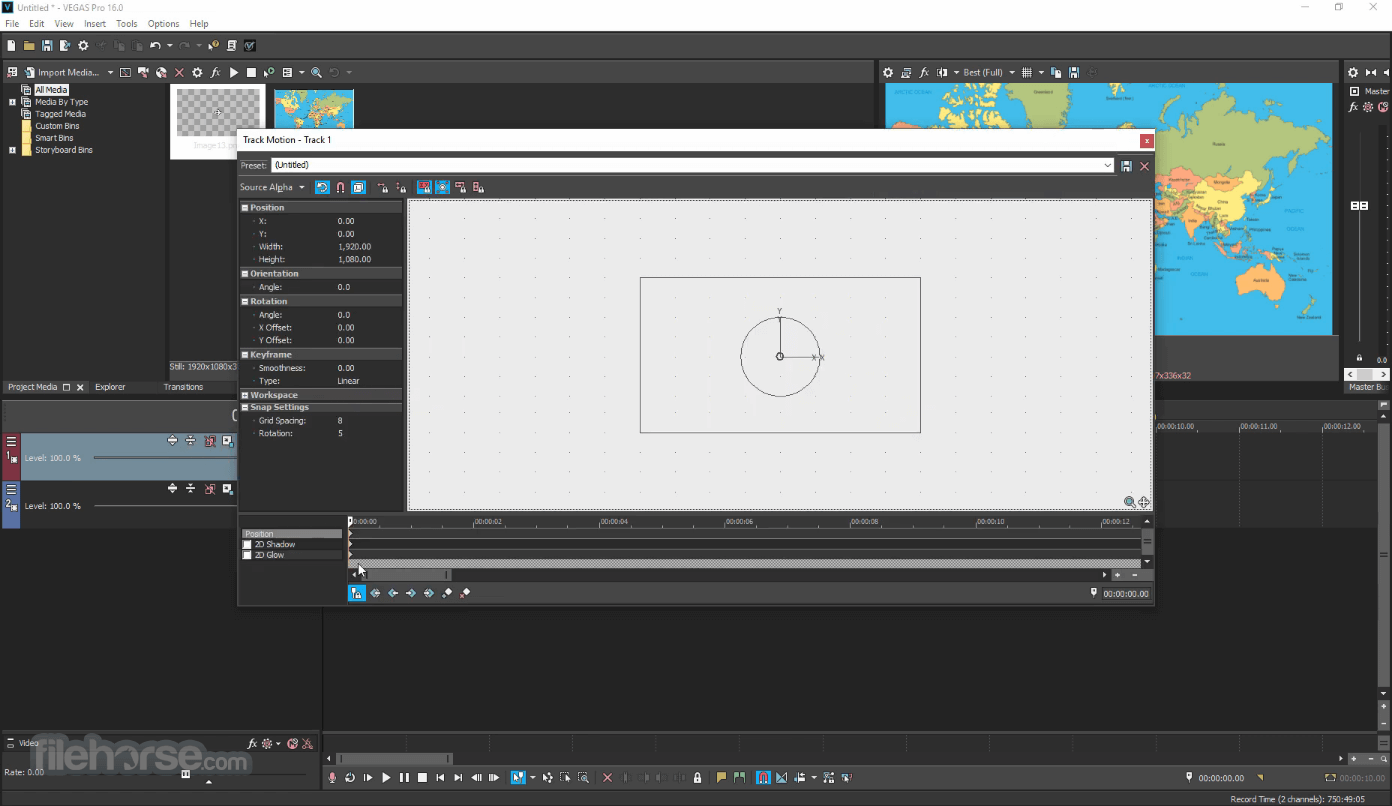Switch to the Transitions tab

pos(183,387)
